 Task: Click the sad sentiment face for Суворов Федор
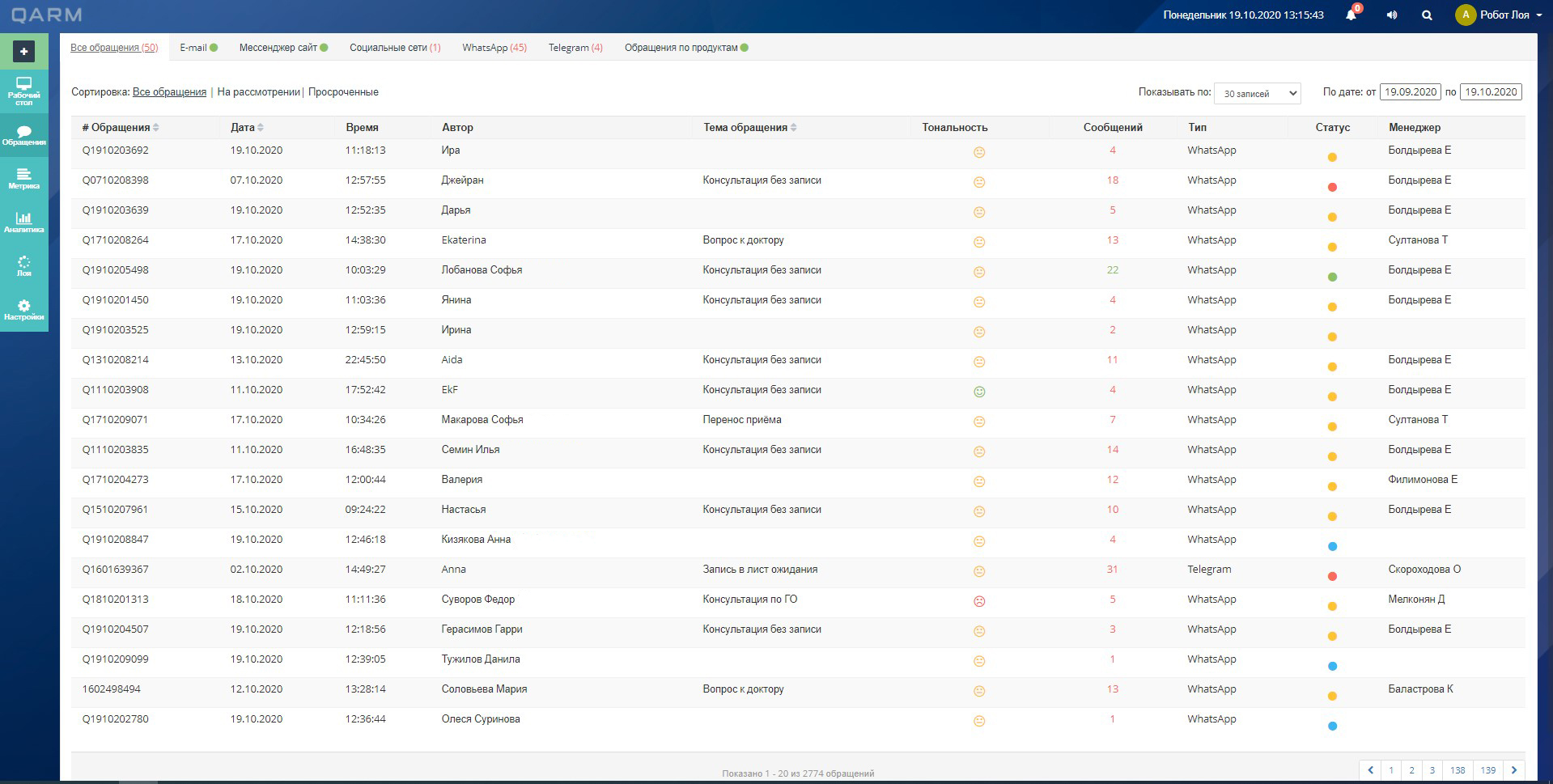(978, 601)
